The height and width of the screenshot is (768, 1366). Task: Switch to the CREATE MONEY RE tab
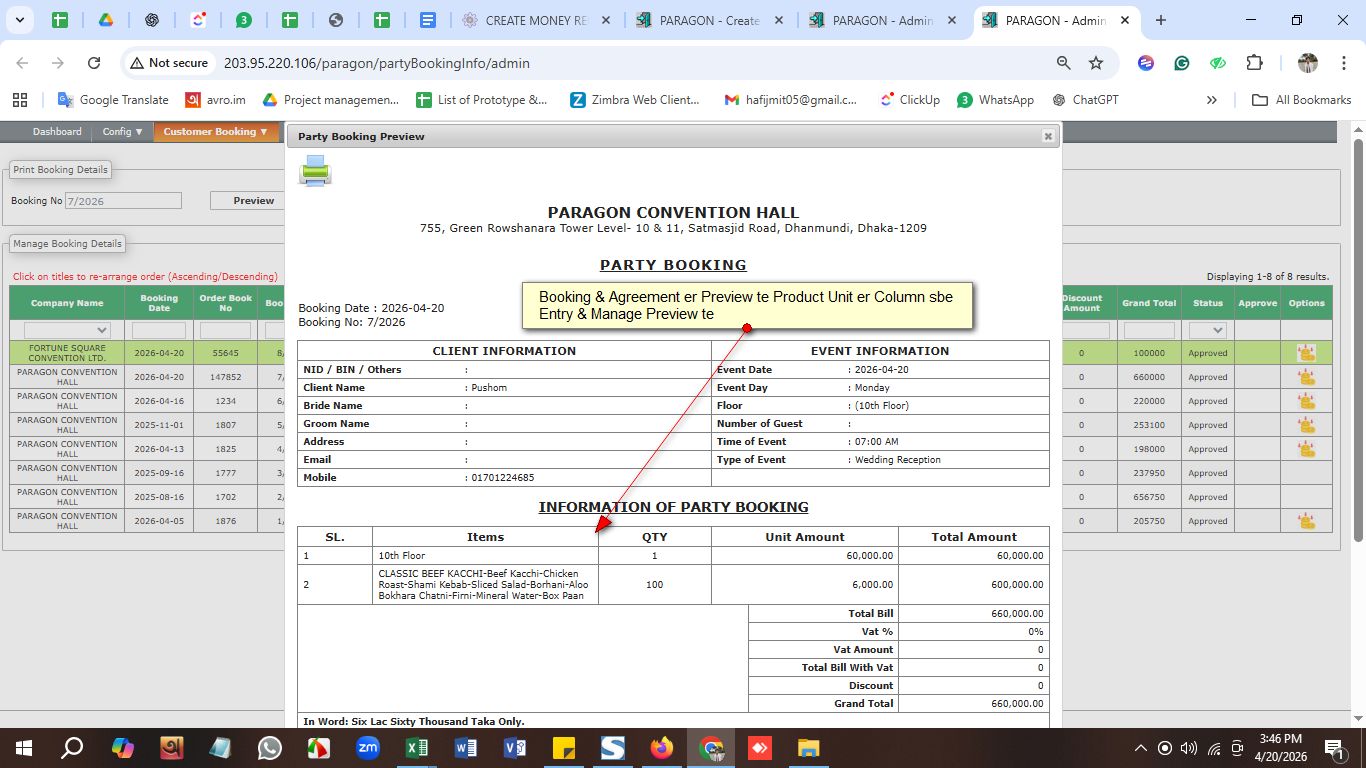(536, 20)
